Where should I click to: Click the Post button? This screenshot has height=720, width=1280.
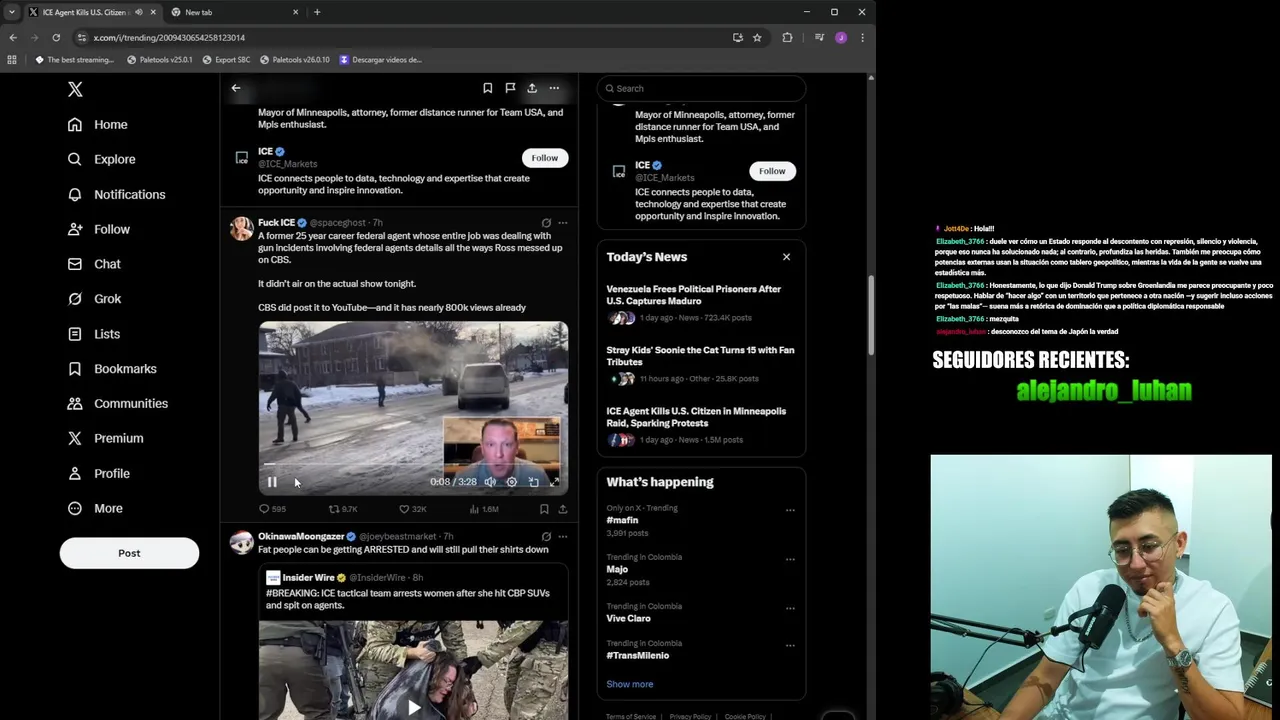point(129,553)
